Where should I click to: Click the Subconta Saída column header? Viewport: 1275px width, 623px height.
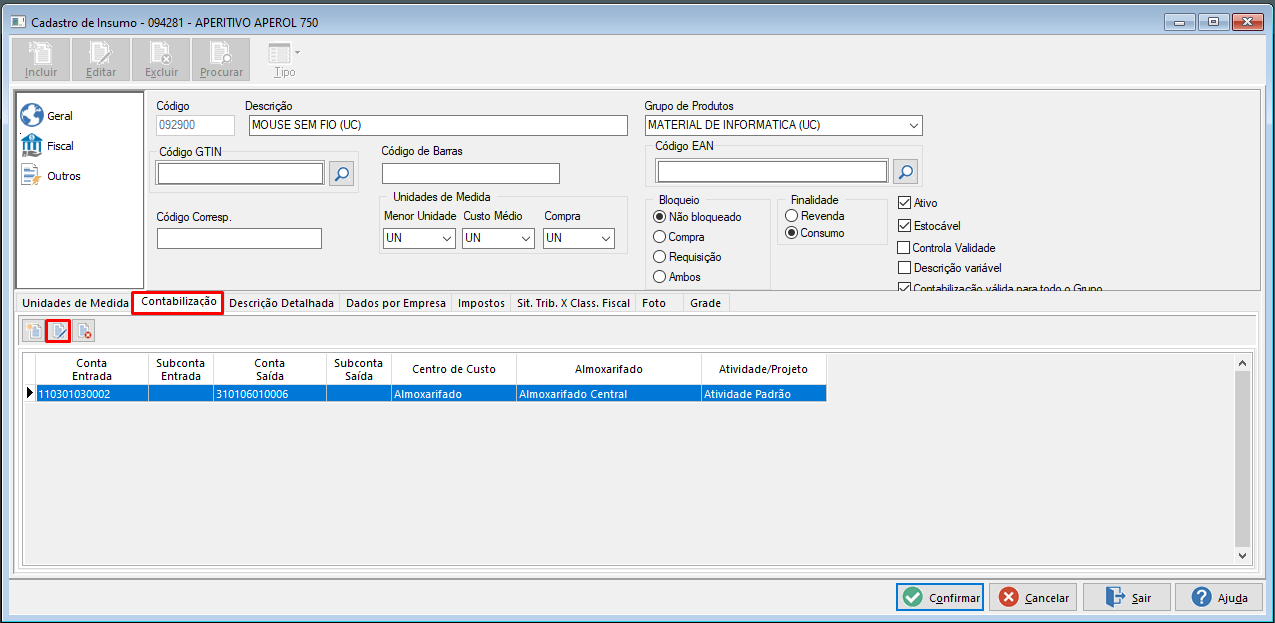359,369
